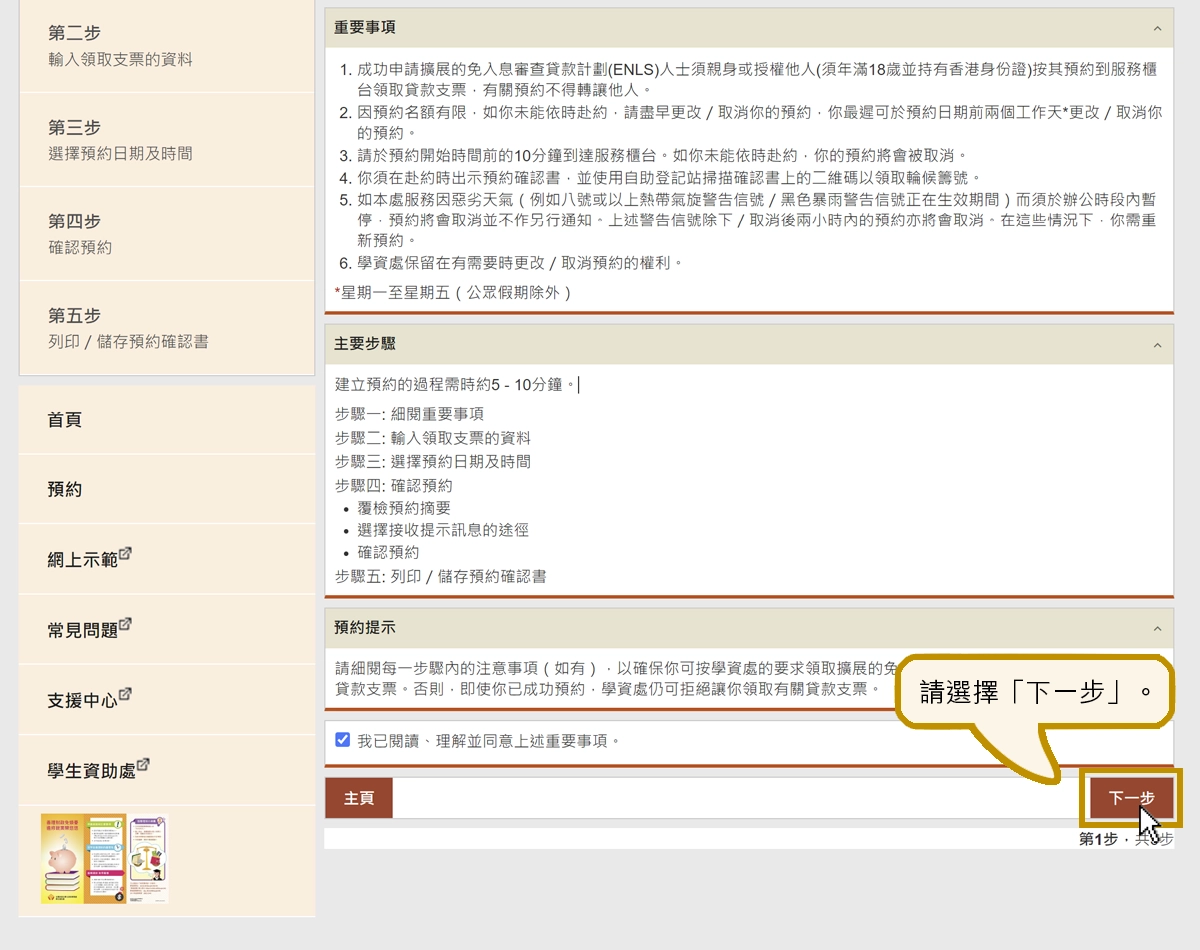The height and width of the screenshot is (950, 1200).
Task: Click the right pamphlet thumbnail
Action: tap(147, 857)
